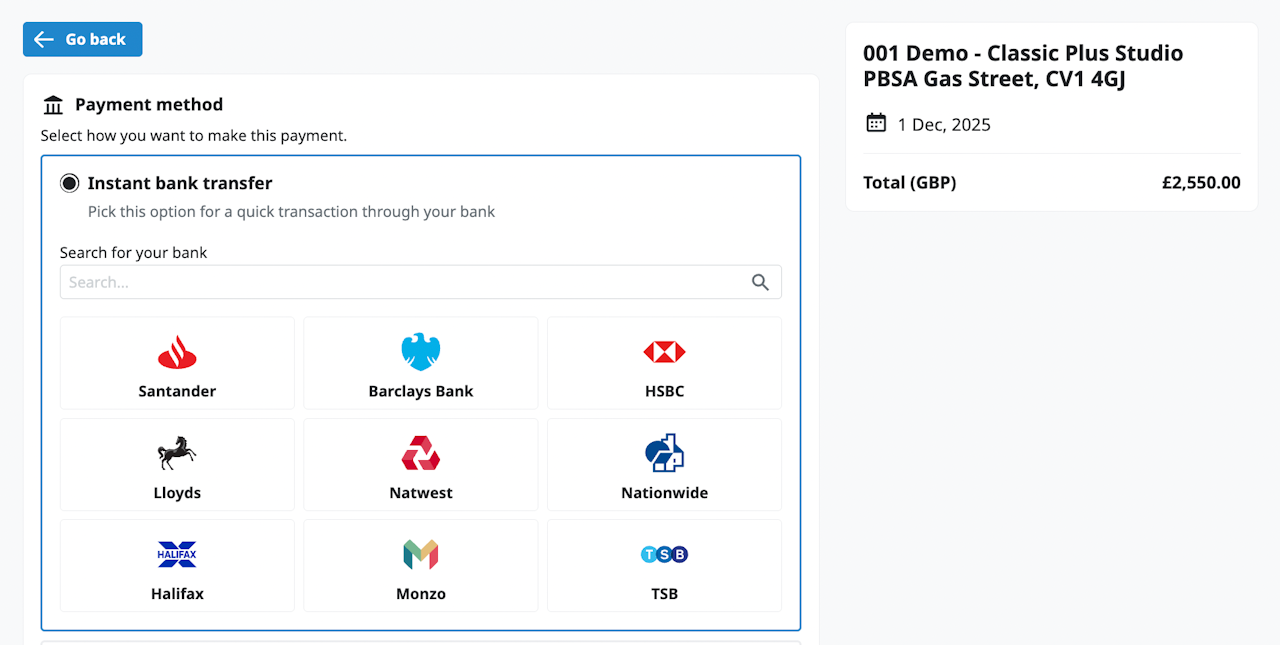Click the TSB circles logo
This screenshot has width=1280, height=645.
664,554
